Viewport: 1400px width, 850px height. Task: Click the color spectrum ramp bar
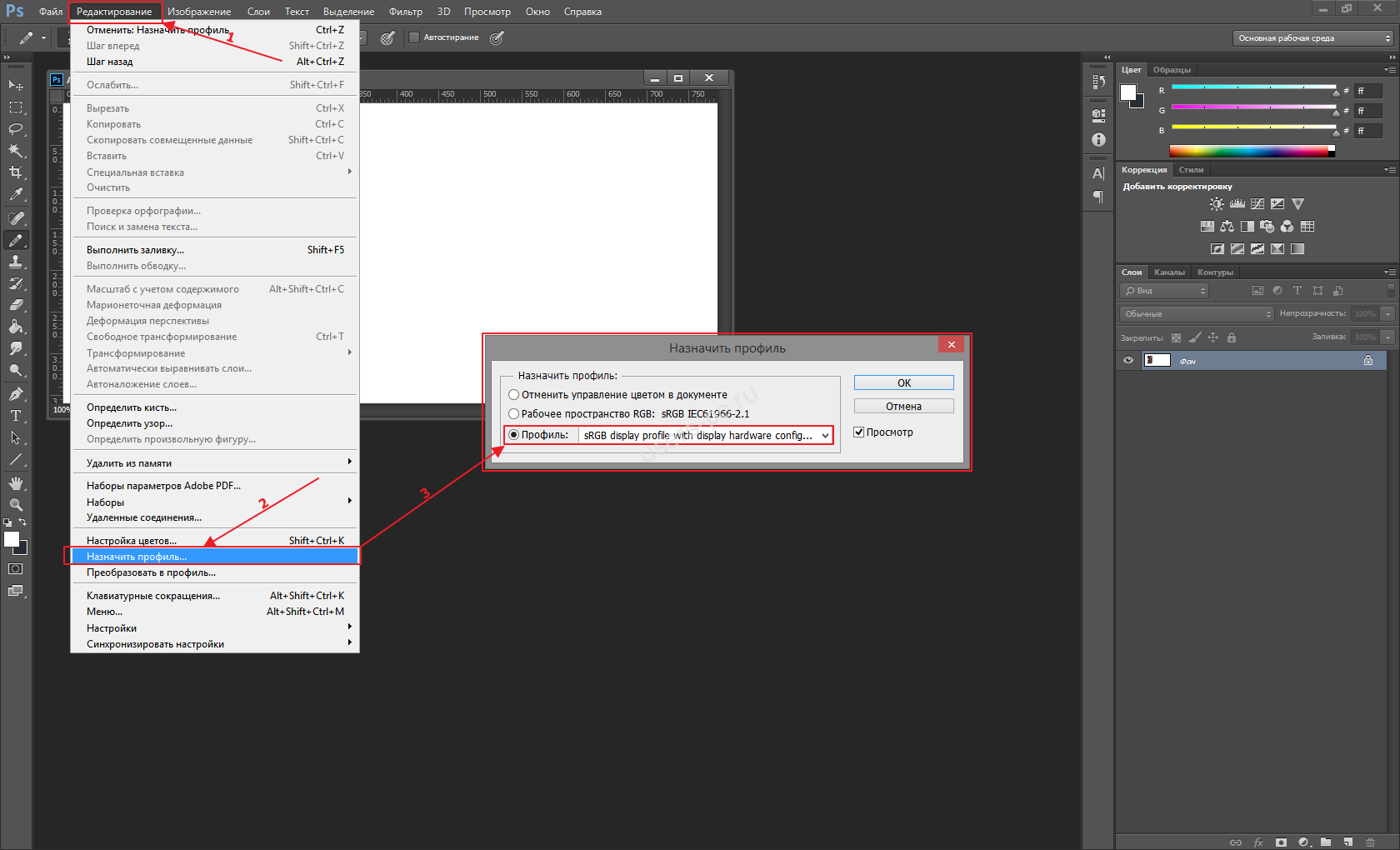click(1250, 151)
